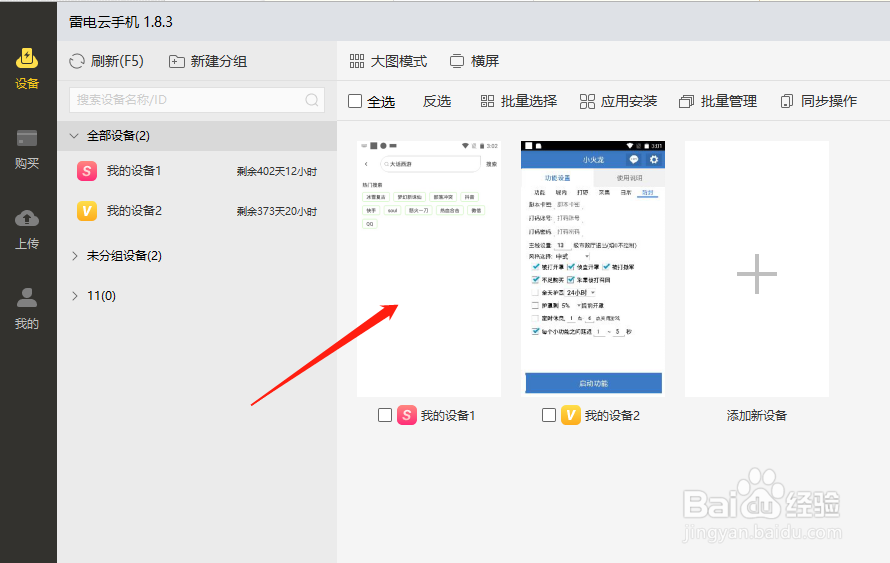890x563 pixels.
Task: Click the 刷新(F5) text label
Action: tap(117, 61)
